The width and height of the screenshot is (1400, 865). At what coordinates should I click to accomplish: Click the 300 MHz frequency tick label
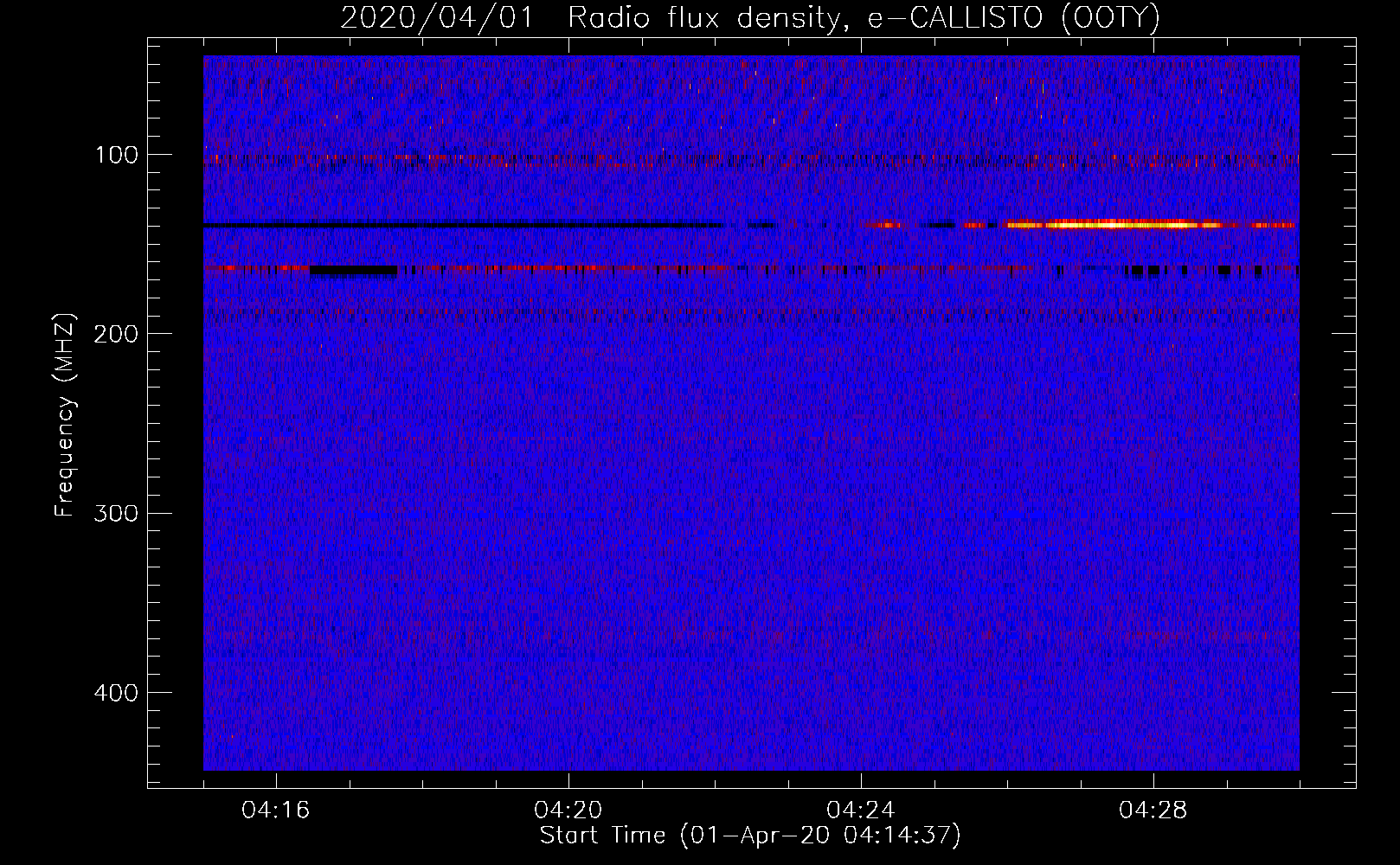116,513
